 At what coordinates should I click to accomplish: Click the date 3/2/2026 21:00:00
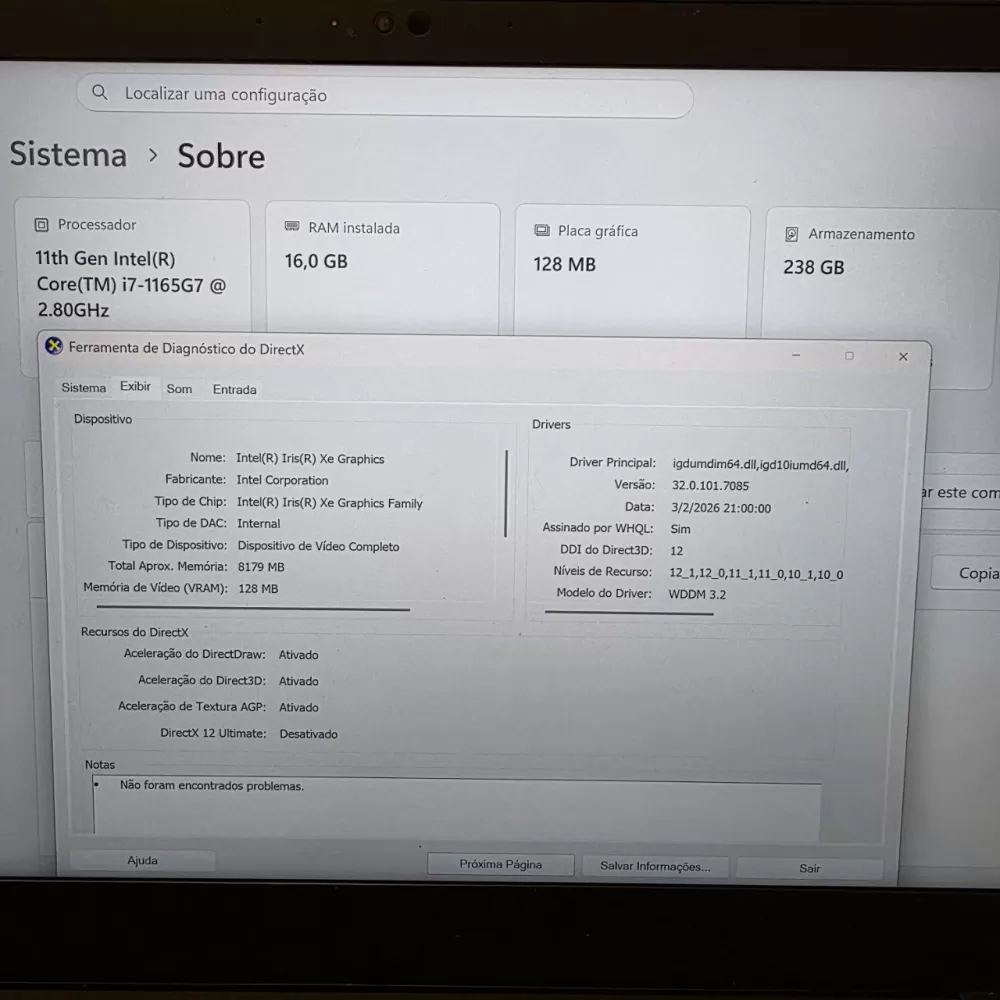[721, 508]
